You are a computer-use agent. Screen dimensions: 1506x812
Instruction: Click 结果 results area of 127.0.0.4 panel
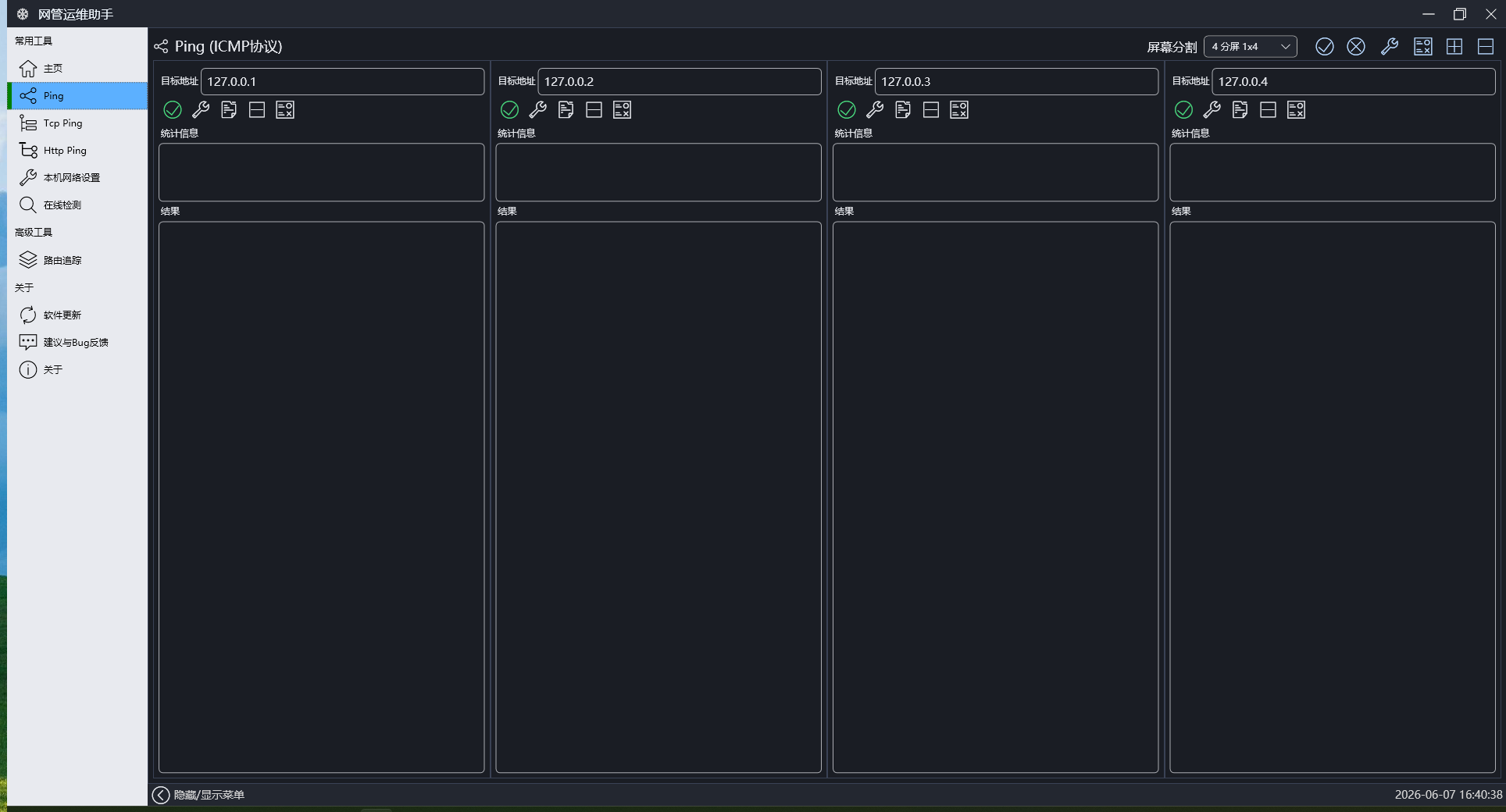point(1333,497)
